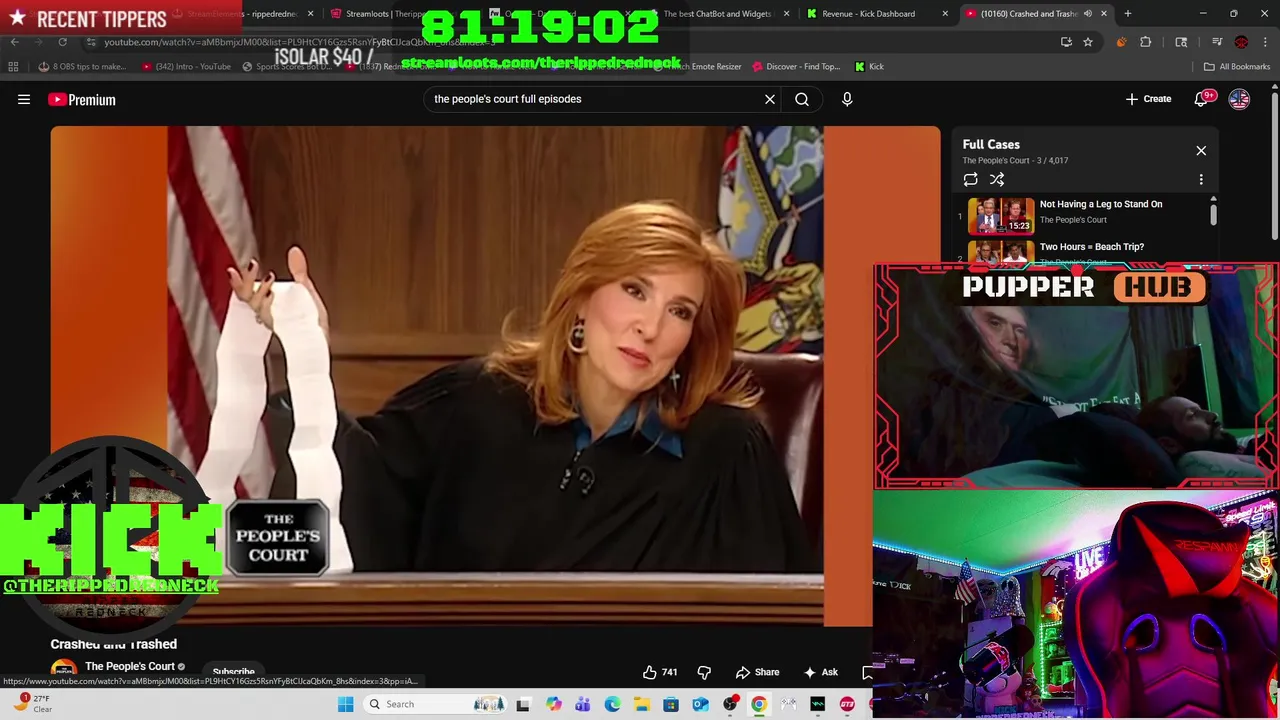Toggle shuffle playlist

997,180
